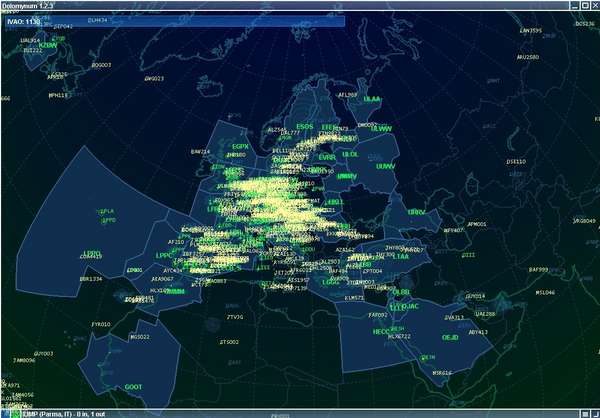
Task: Select aircraft UAE208 on the map
Action: pos(485,314)
